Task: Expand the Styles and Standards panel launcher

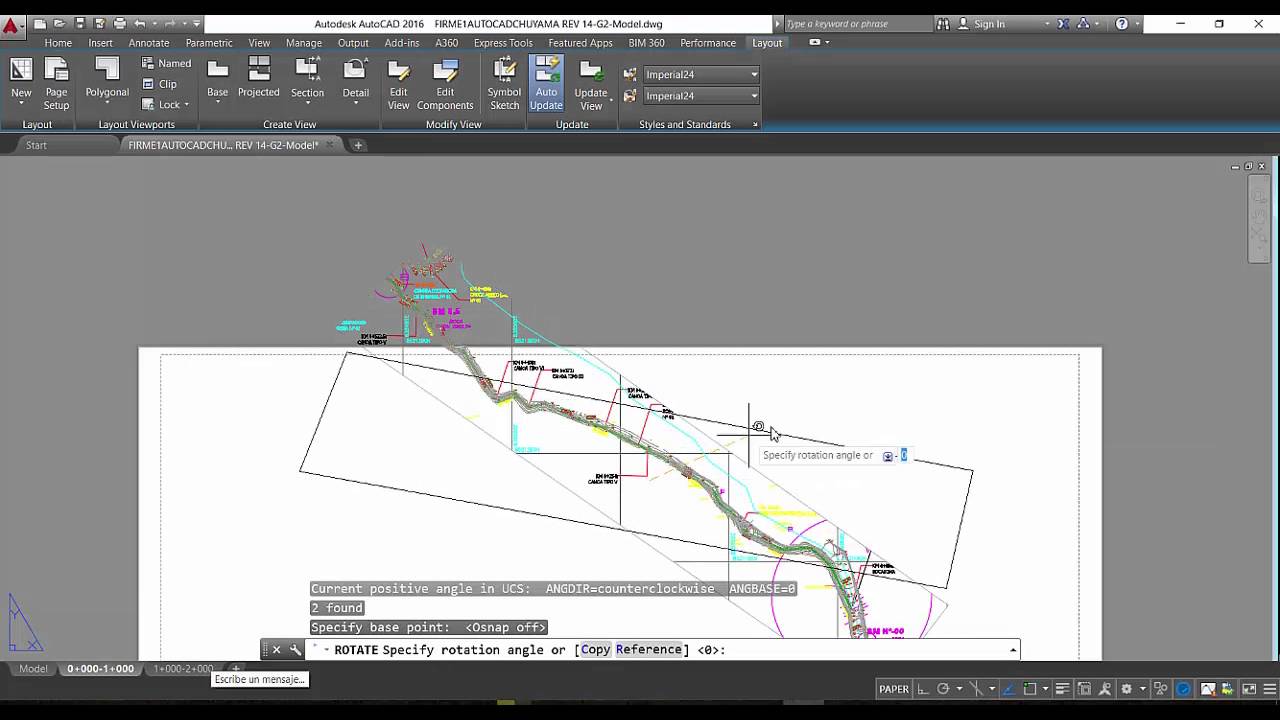Action: [755, 125]
